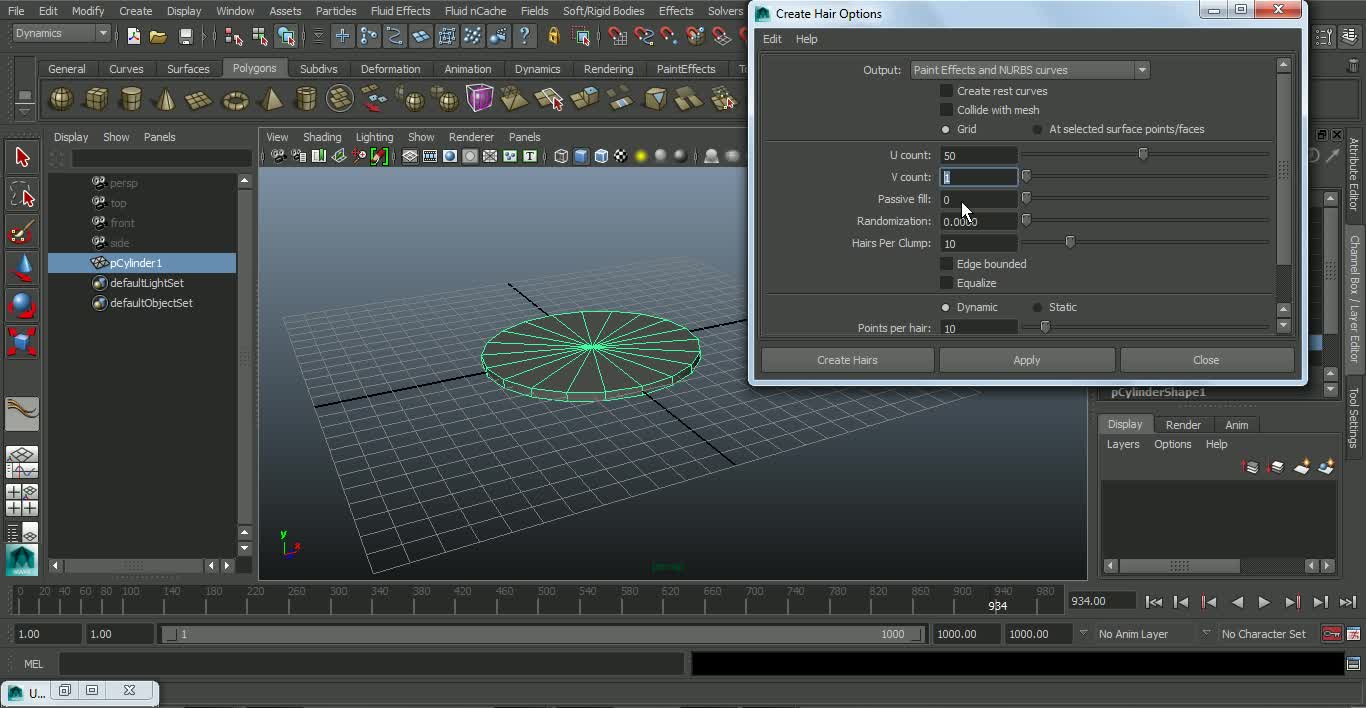Choose the Dynamic radio option

point(946,307)
